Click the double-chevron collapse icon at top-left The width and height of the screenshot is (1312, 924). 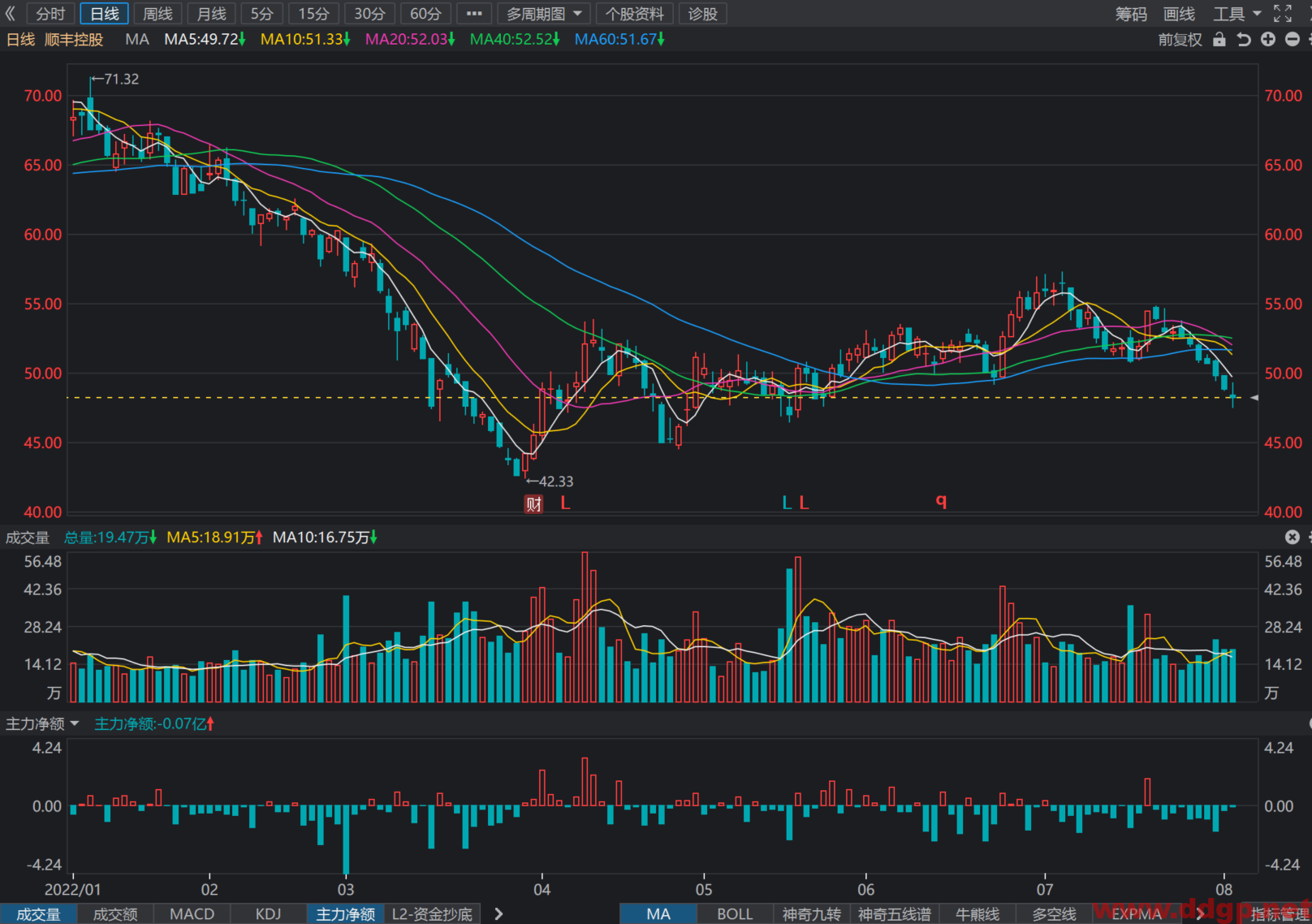[x=11, y=14]
